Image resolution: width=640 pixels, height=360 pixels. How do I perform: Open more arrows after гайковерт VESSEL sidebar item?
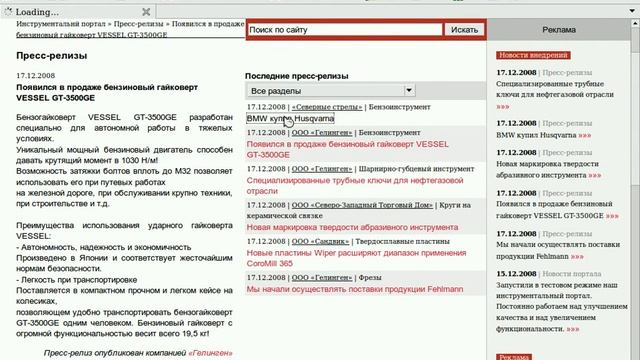(x=612, y=216)
